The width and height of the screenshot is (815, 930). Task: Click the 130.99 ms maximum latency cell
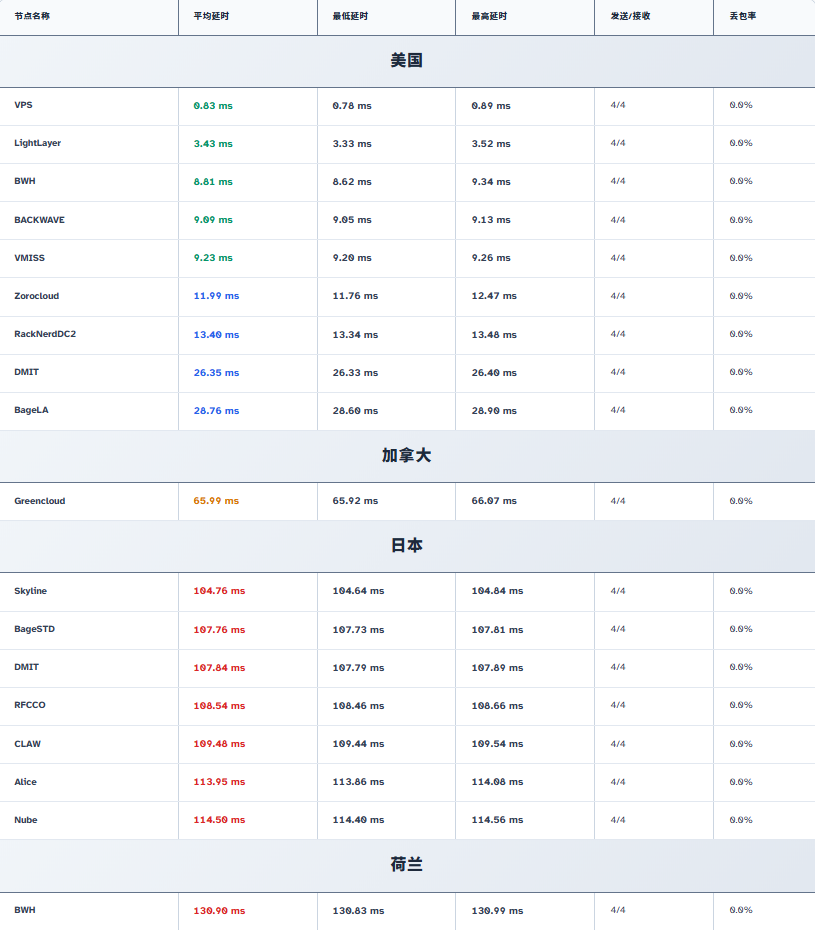tap(497, 911)
